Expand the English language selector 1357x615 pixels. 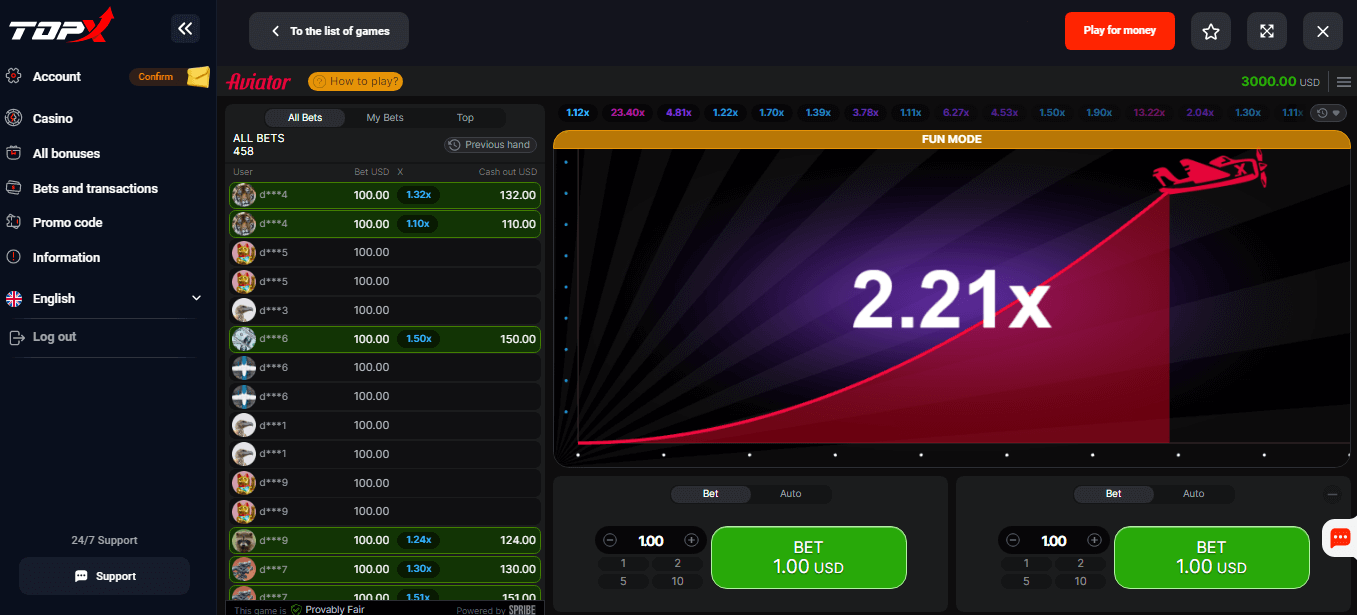click(196, 298)
